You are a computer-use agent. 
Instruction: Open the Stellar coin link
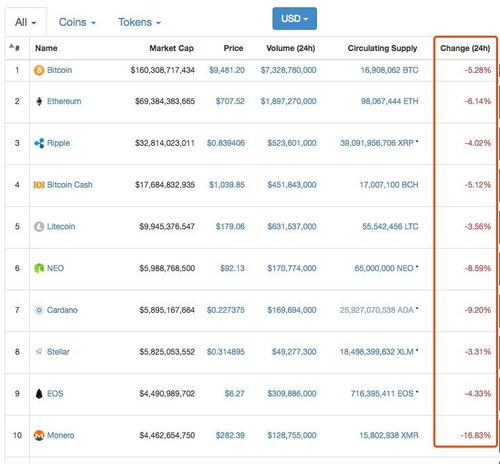click(x=58, y=352)
